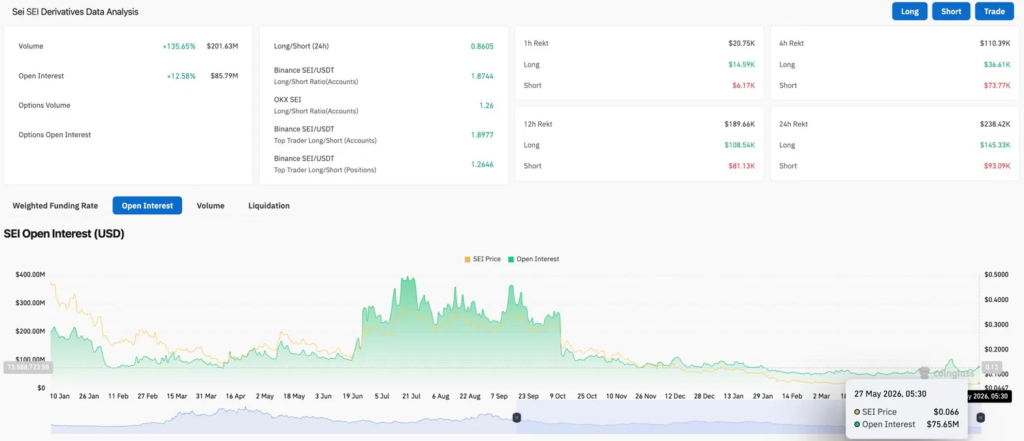Screen dimensions: 1024x441
Task: Toggle SEI Price legend series
Action: click(x=483, y=259)
